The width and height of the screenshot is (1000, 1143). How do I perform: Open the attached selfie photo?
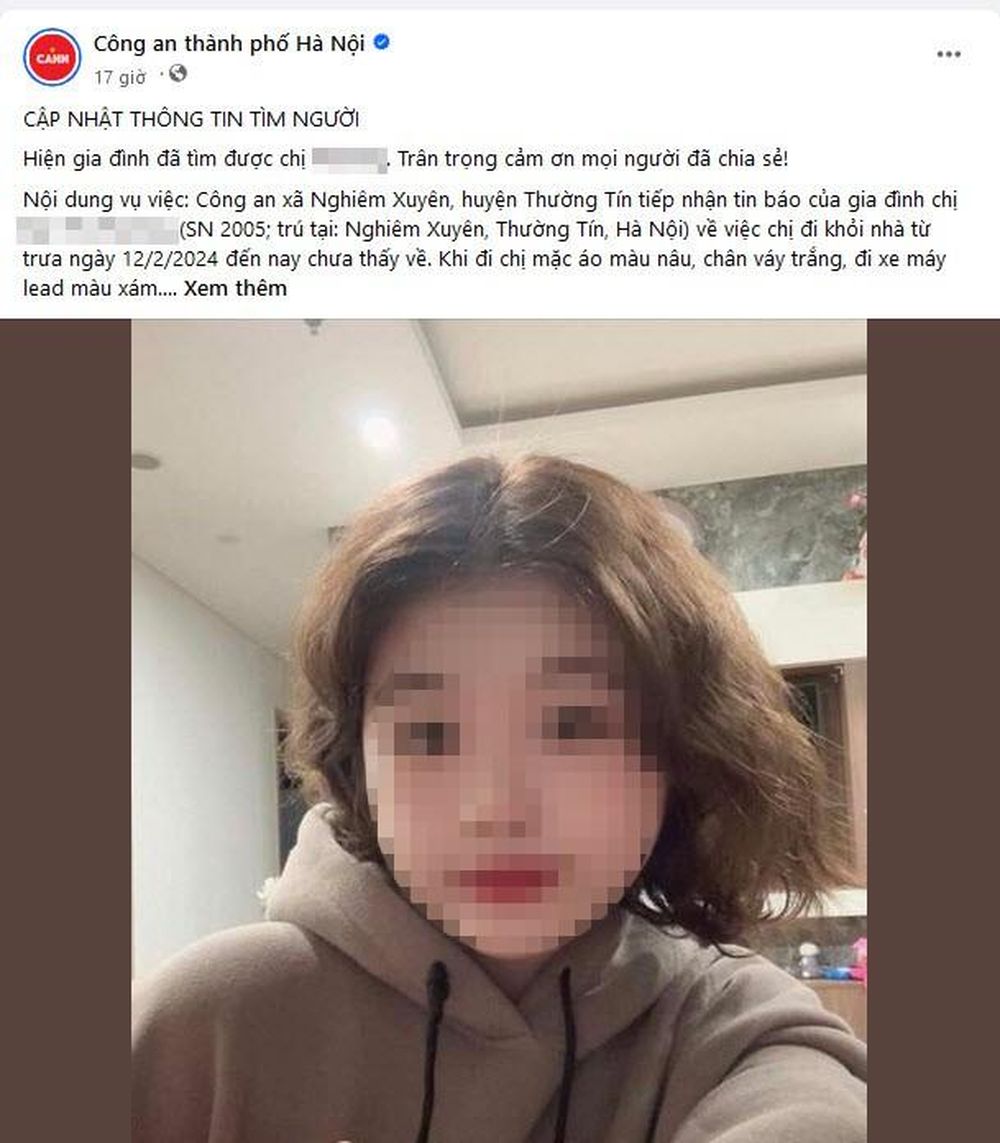499,730
